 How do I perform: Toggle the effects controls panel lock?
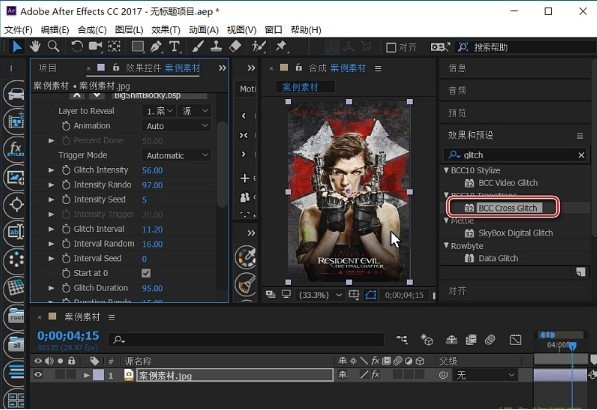(116, 67)
